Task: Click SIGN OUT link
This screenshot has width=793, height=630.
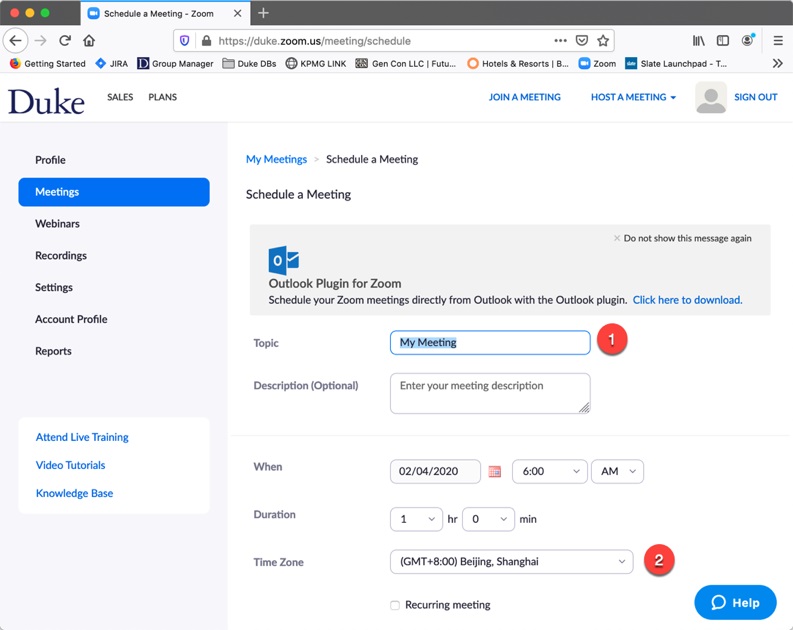Action: coord(756,97)
